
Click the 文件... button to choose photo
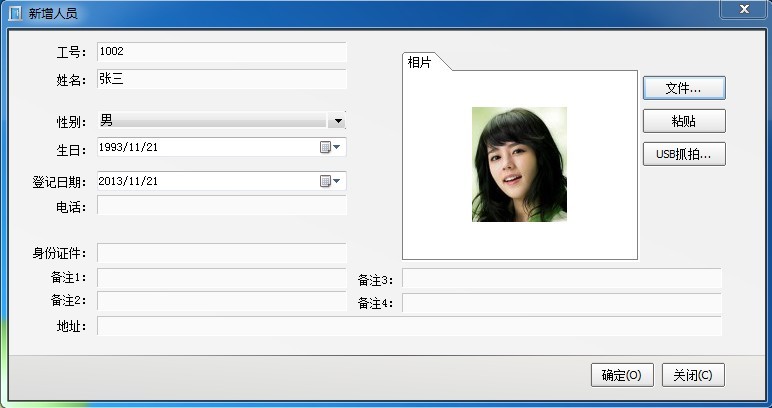click(x=684, y=88)
